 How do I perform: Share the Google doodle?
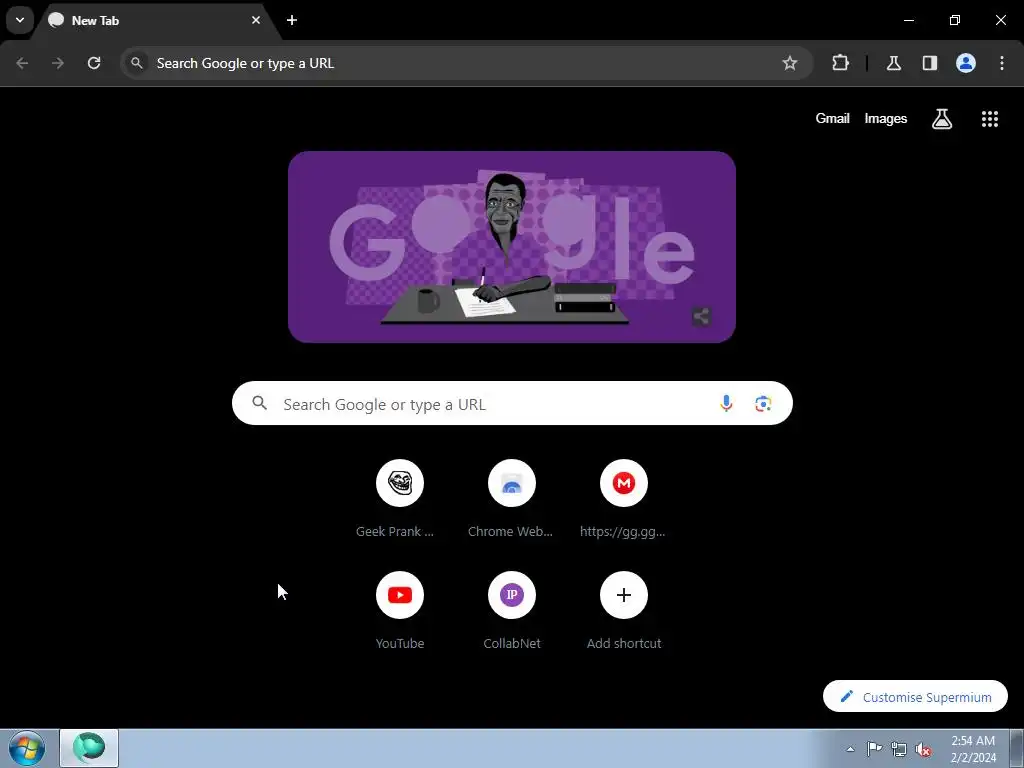coord(701,317)
